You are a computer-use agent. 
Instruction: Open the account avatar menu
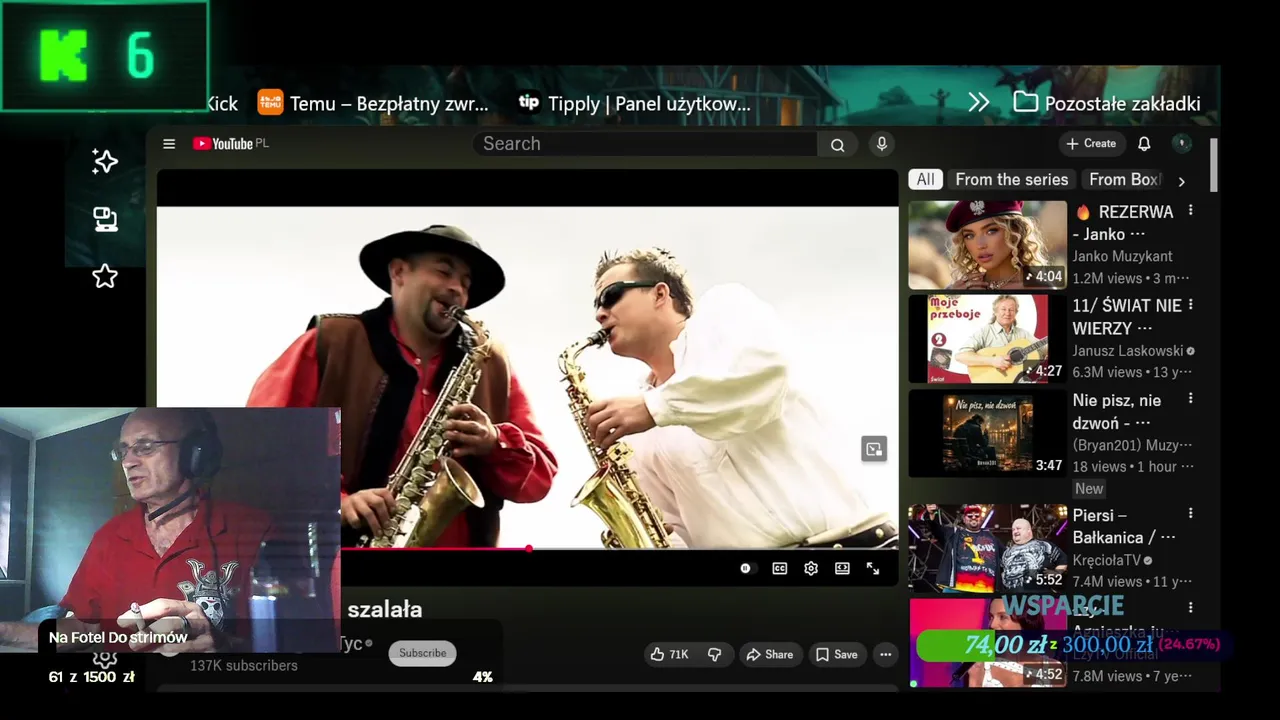(x=1182, y=144)
